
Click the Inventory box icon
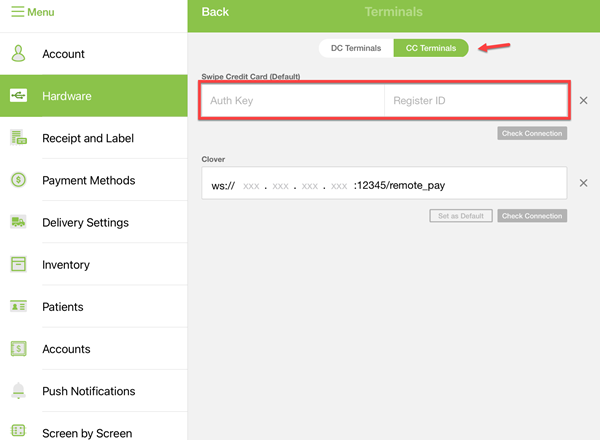pyautogui.click(x=18, y=264)
